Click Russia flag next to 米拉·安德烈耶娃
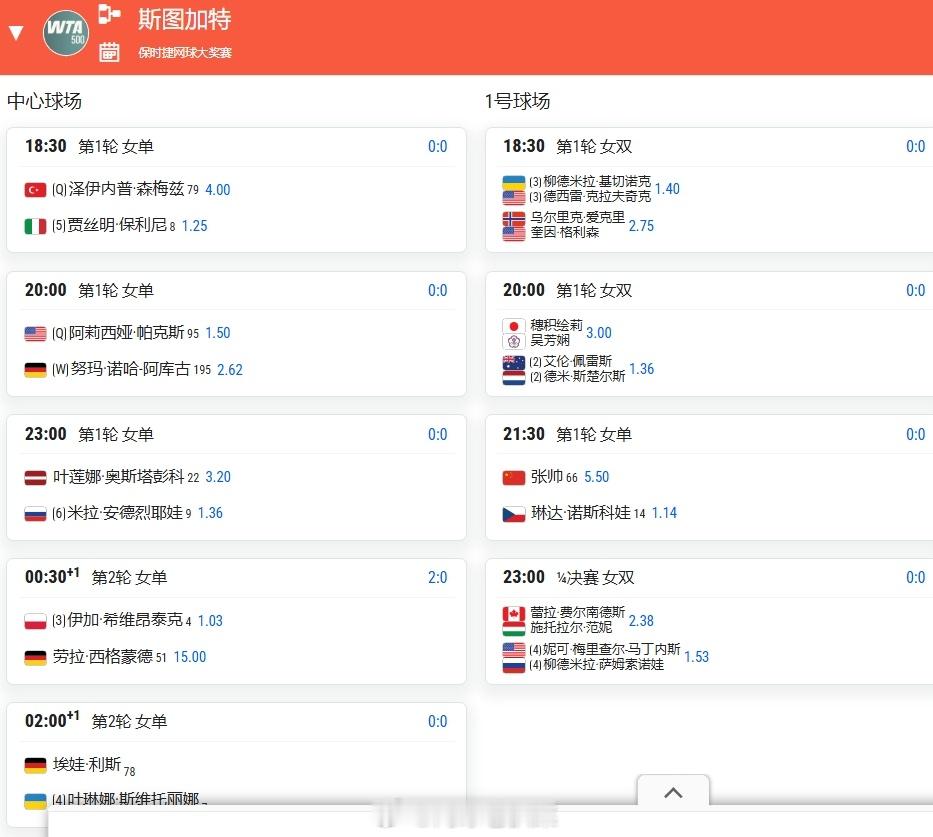The width and height of the screenshot is (933, 837). (35, 513)
